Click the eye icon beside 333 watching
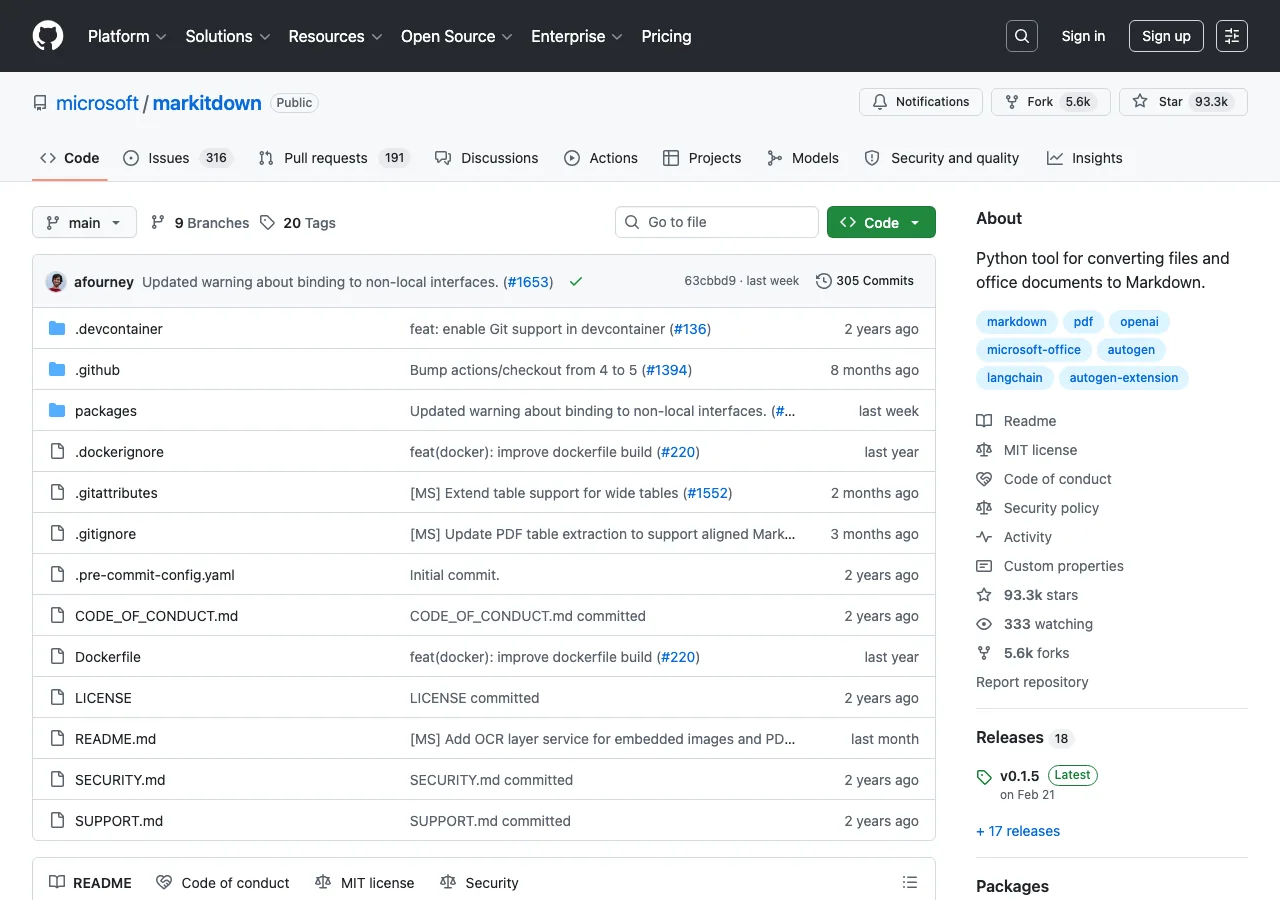This screenshot has width=1280, height=900. click(984, 624)
